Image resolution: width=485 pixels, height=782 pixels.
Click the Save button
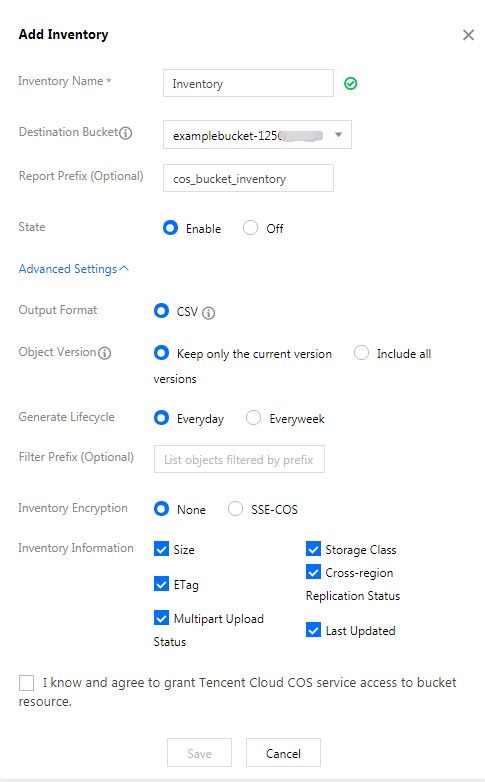[200, 753]
